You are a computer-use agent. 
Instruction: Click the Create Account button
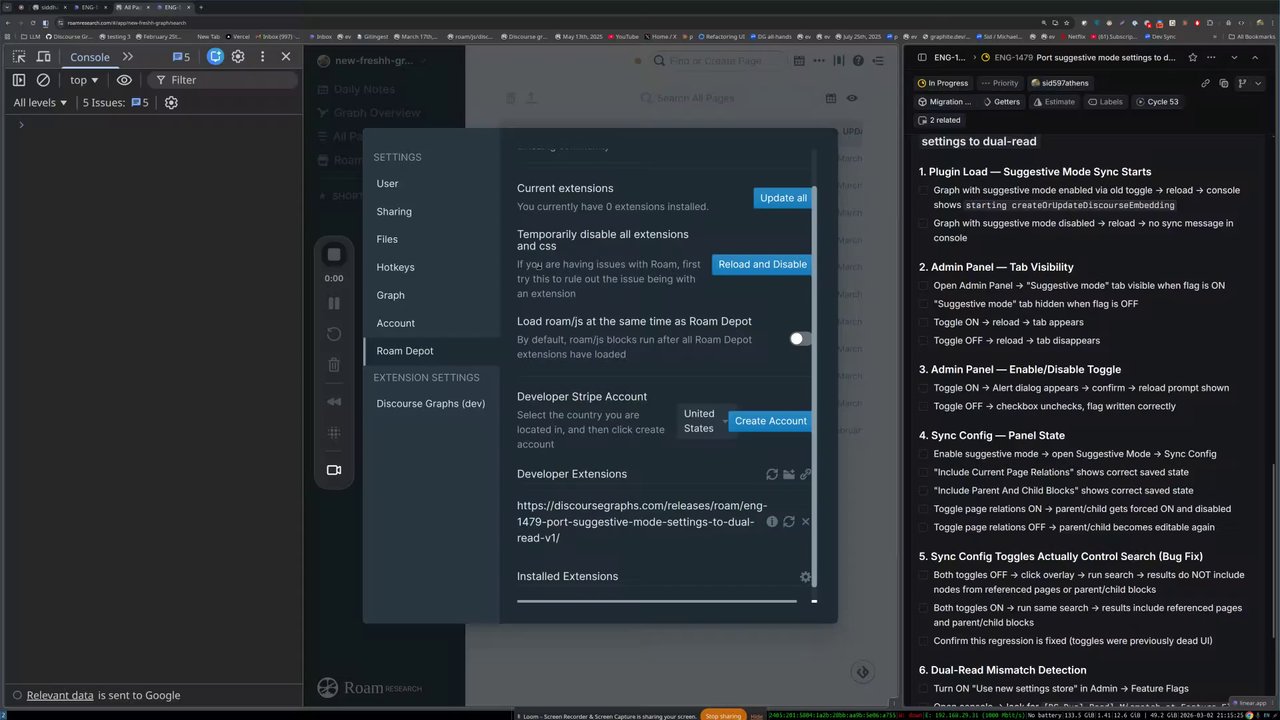click(x=770, y=421)
